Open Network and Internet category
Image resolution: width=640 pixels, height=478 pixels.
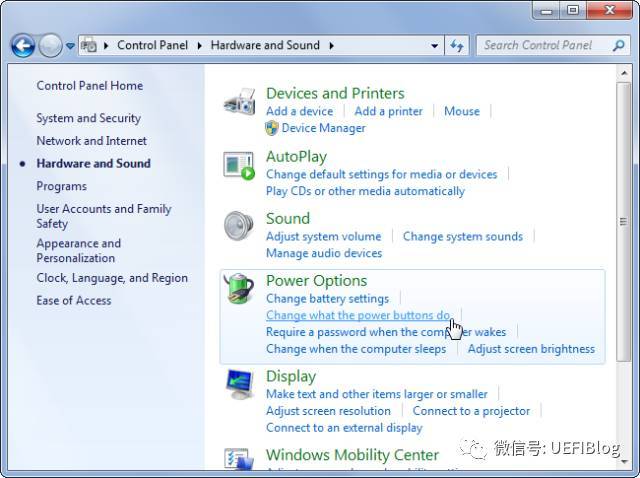[x=91, y=141]
